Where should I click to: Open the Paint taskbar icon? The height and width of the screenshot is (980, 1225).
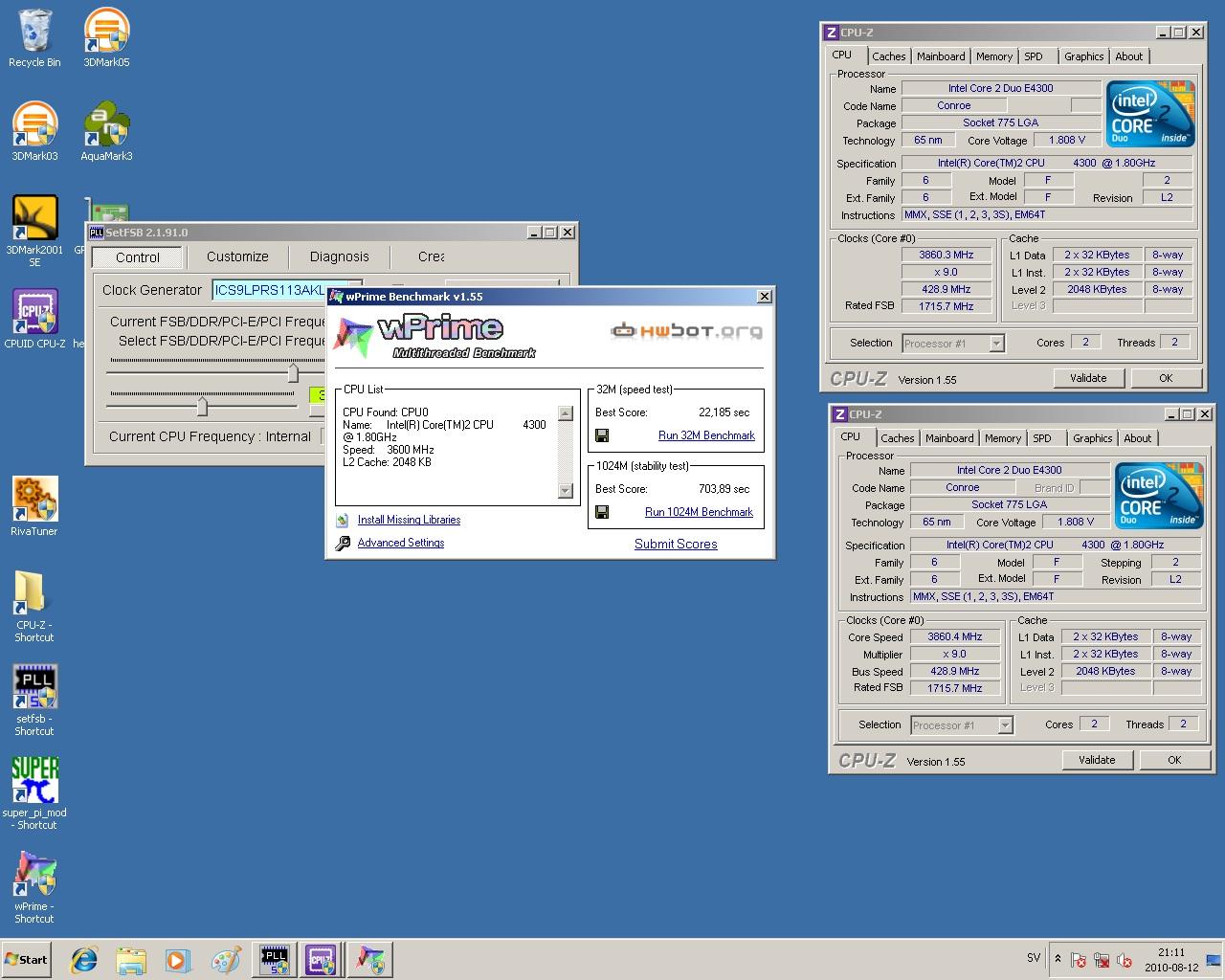pyautogui.click(x=226, y=959)
